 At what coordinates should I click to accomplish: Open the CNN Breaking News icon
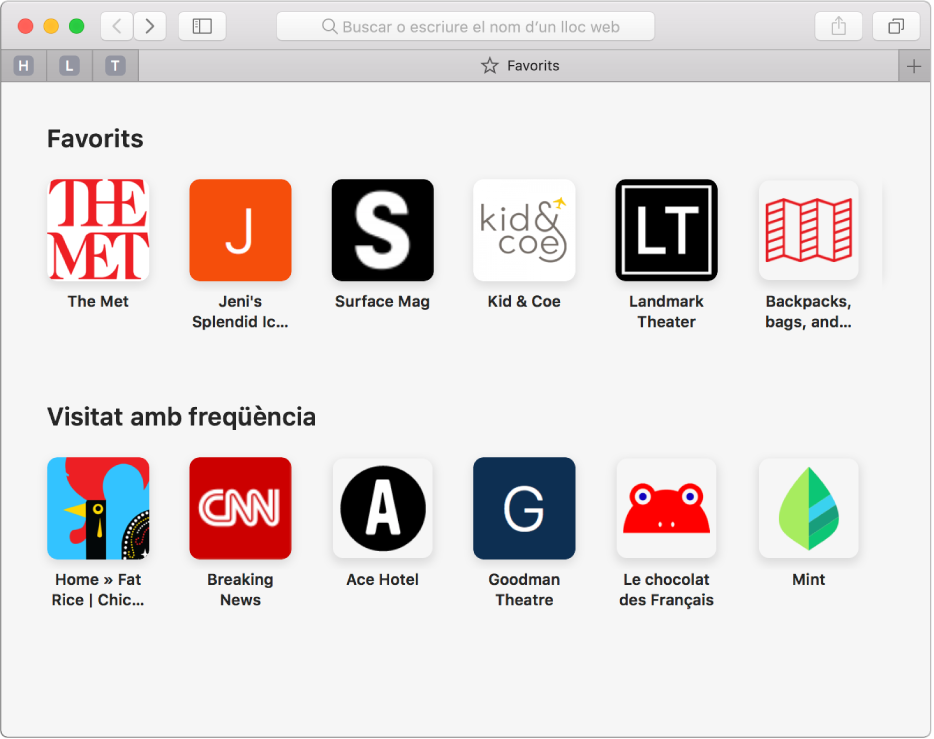(240, 508)
